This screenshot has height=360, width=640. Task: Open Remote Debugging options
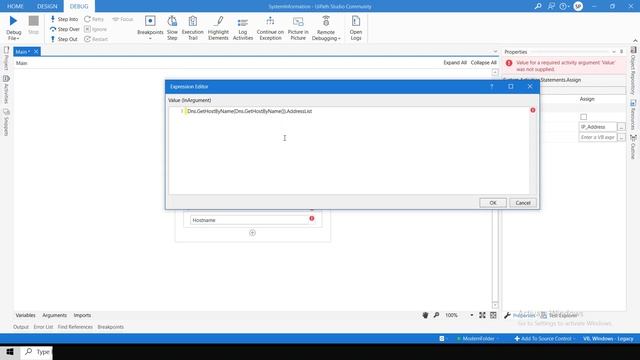pos(326,28)
